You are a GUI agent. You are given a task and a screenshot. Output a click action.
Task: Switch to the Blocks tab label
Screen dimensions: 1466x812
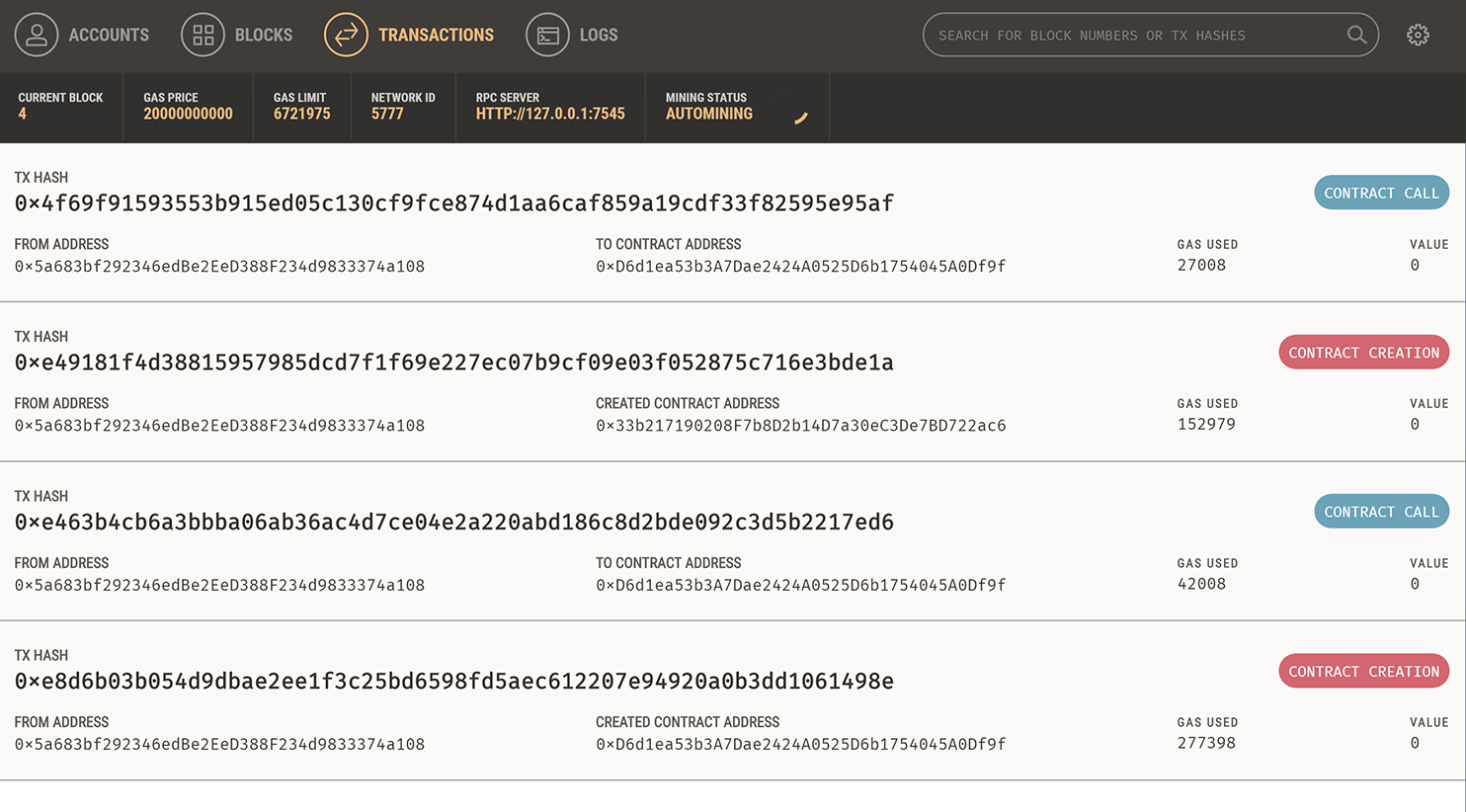click(x=263, y=35)
